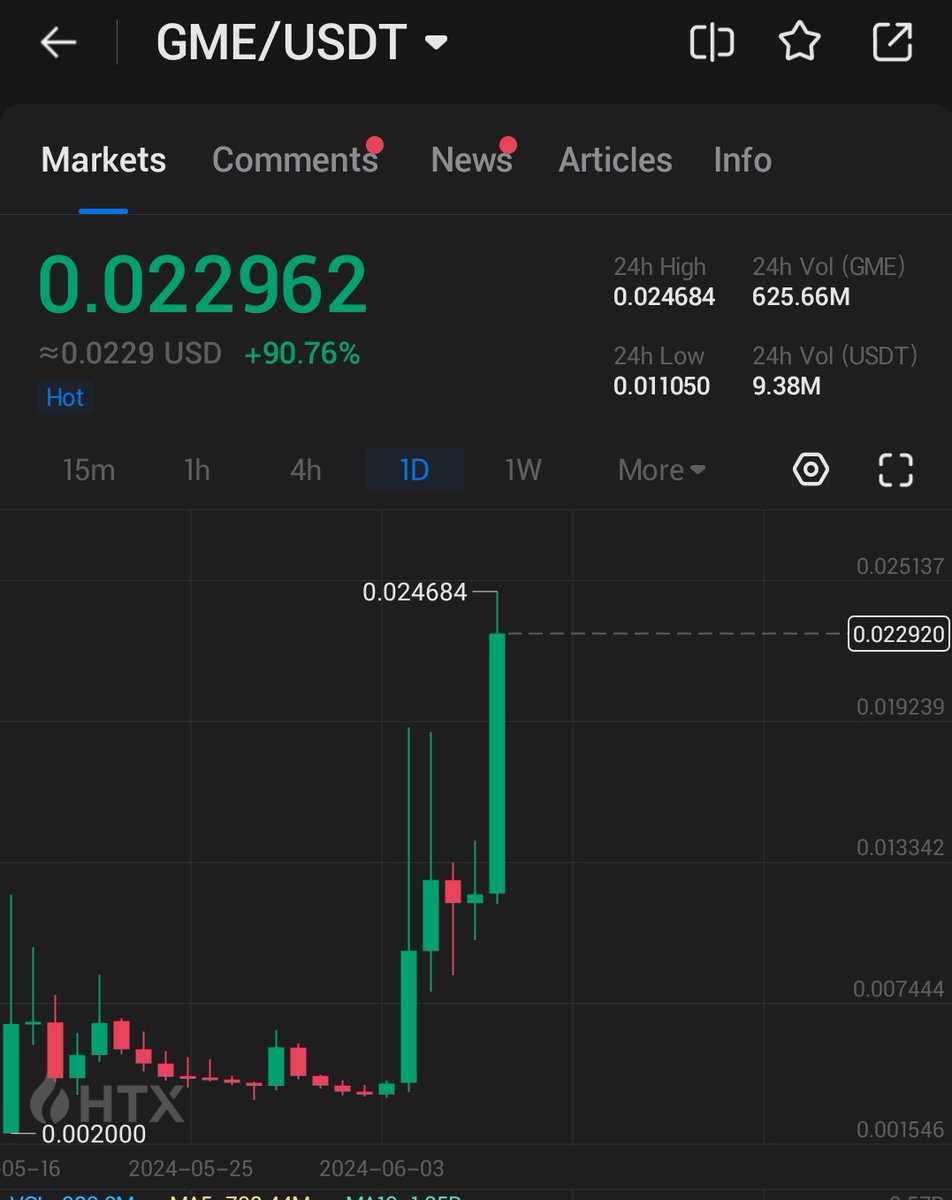Viewport: 952px width, 1200px height.
Task: Open the Articles tab
Action: point(615,160)
